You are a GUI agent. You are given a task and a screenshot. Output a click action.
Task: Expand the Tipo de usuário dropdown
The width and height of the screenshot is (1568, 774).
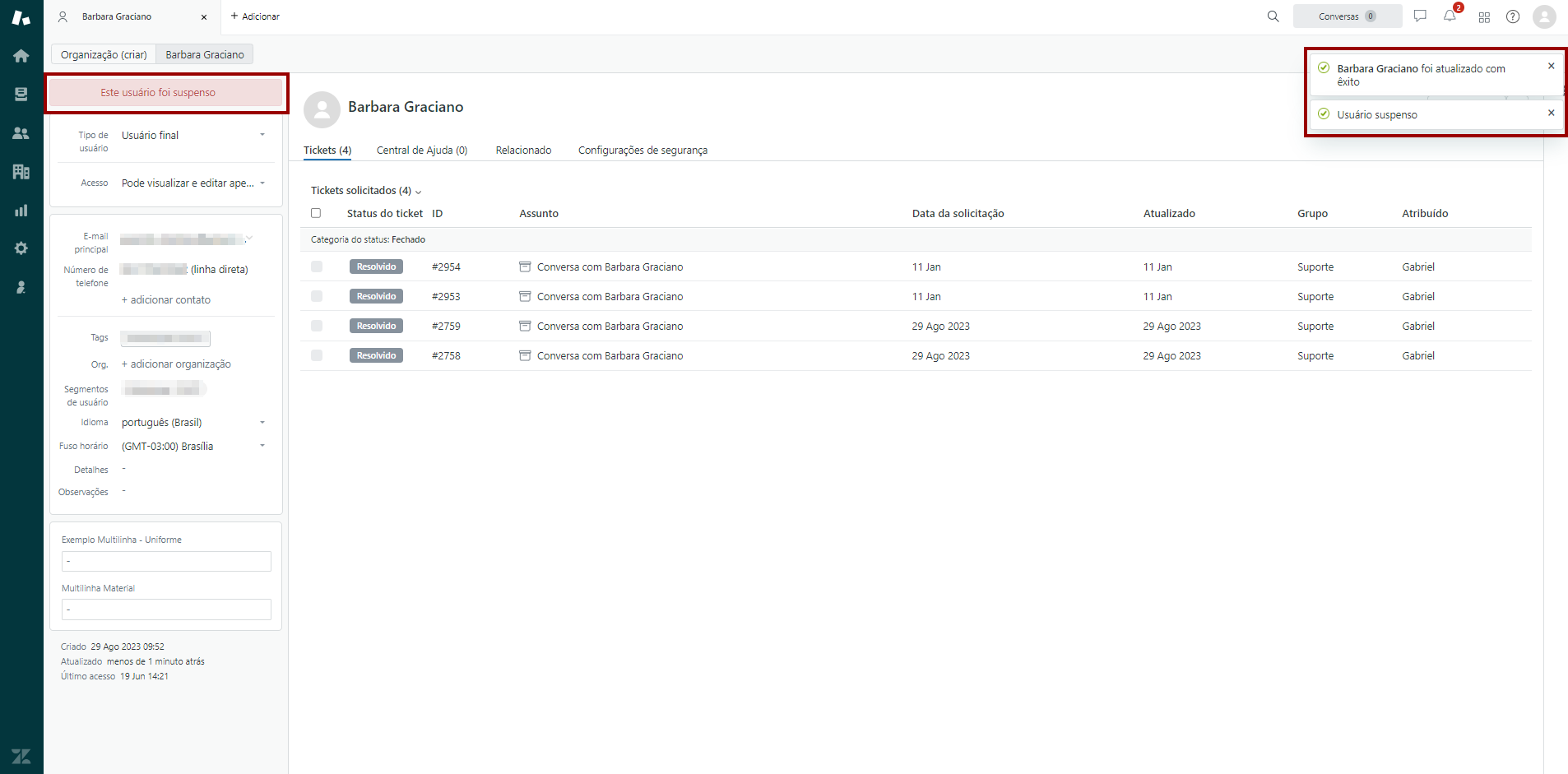(x=193, y=136)
